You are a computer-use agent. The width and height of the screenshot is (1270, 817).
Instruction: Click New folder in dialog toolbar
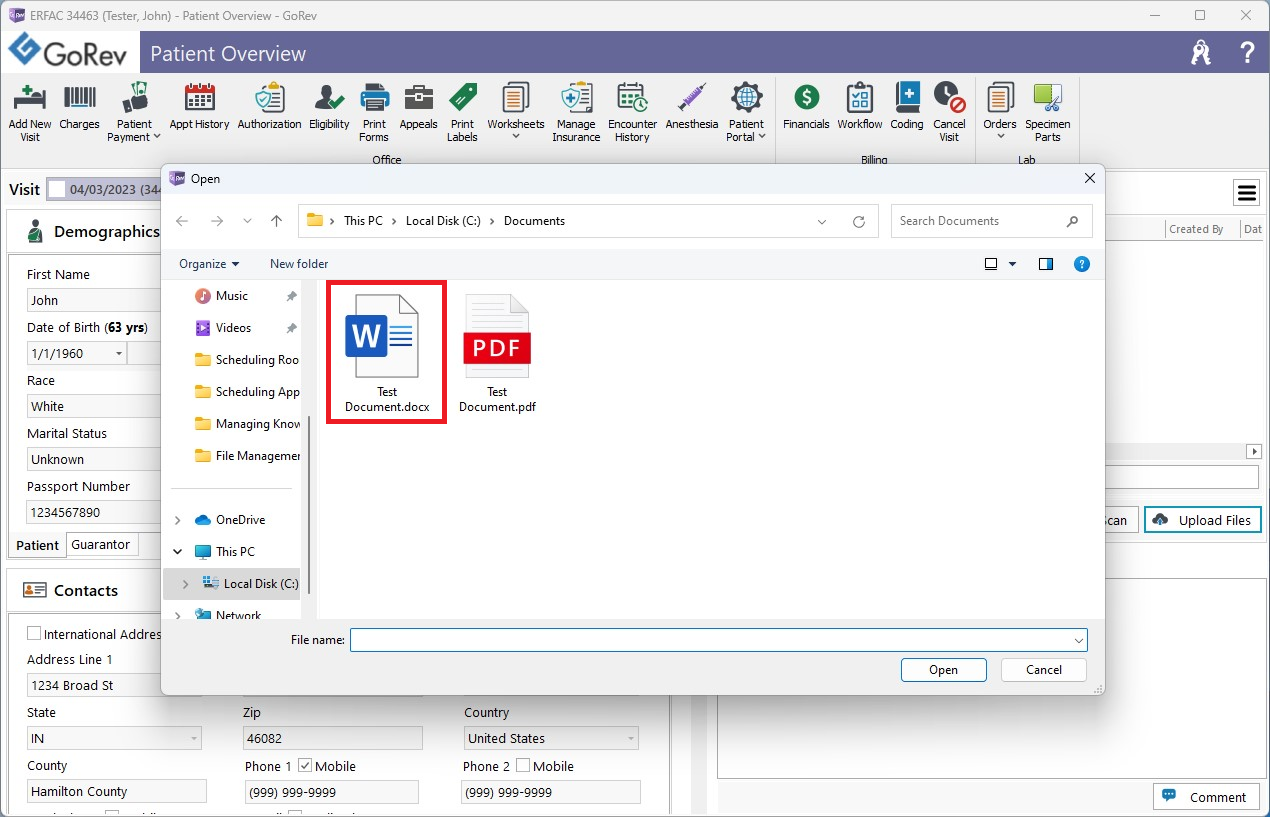point(299,264)
